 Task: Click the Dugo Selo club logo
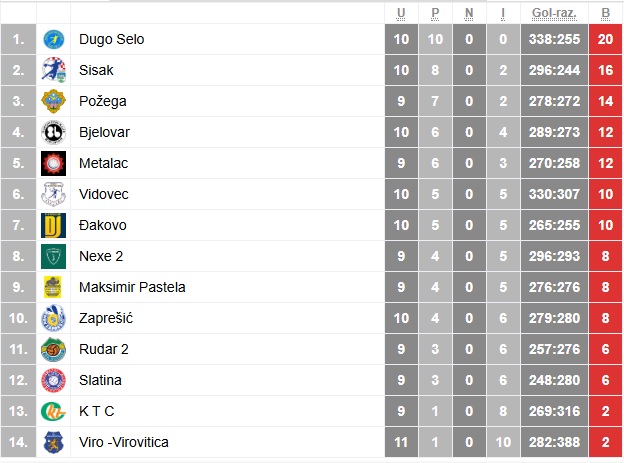click(x=53, y=39)
